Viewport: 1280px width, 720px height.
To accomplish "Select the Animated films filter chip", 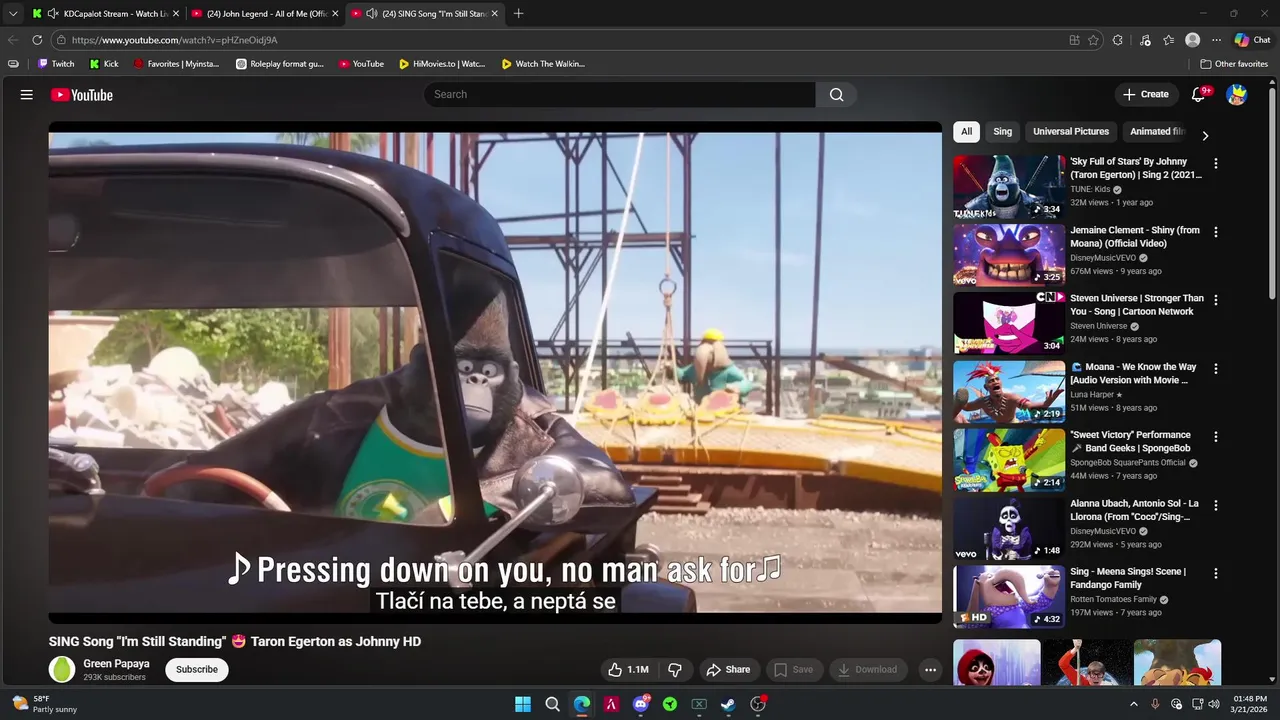I will click(1156, 132).
